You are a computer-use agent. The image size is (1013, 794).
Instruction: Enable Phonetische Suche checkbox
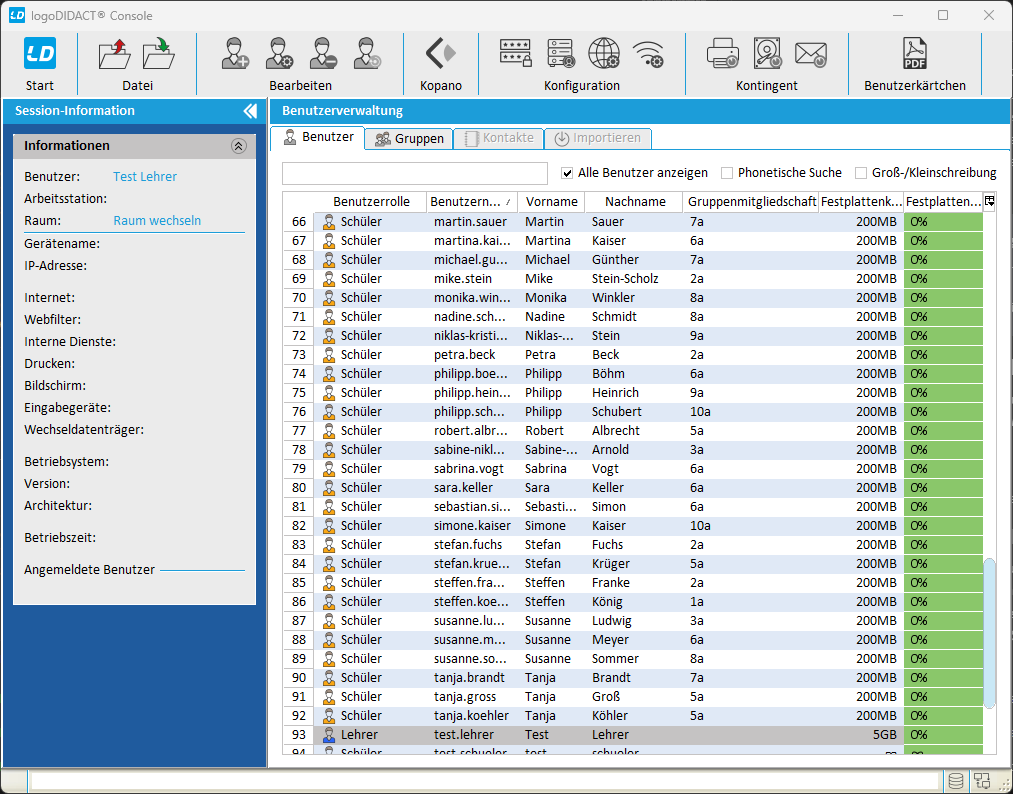pyautogui.click(x=727, y=173)
